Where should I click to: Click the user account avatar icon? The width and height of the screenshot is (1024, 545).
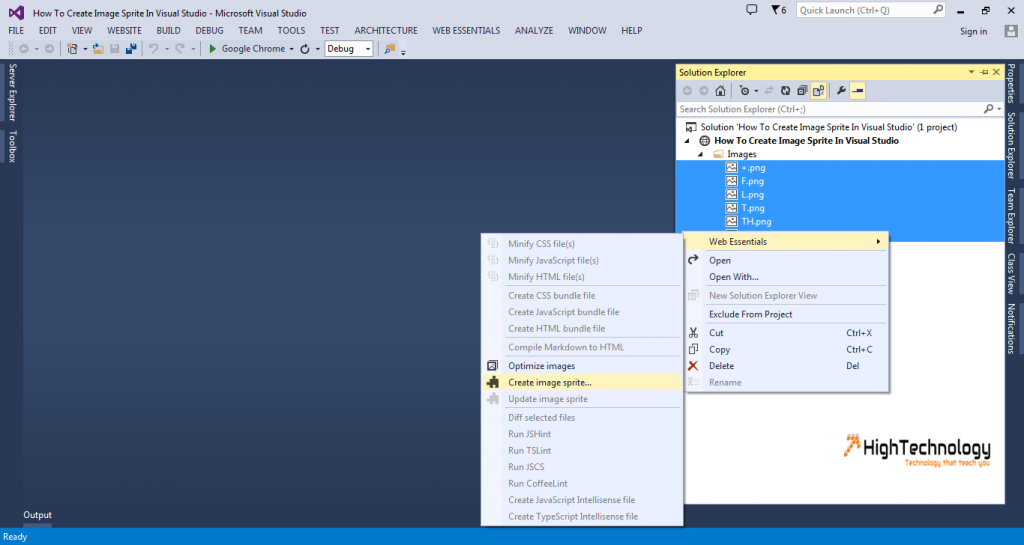click(x=1011, y=31)
